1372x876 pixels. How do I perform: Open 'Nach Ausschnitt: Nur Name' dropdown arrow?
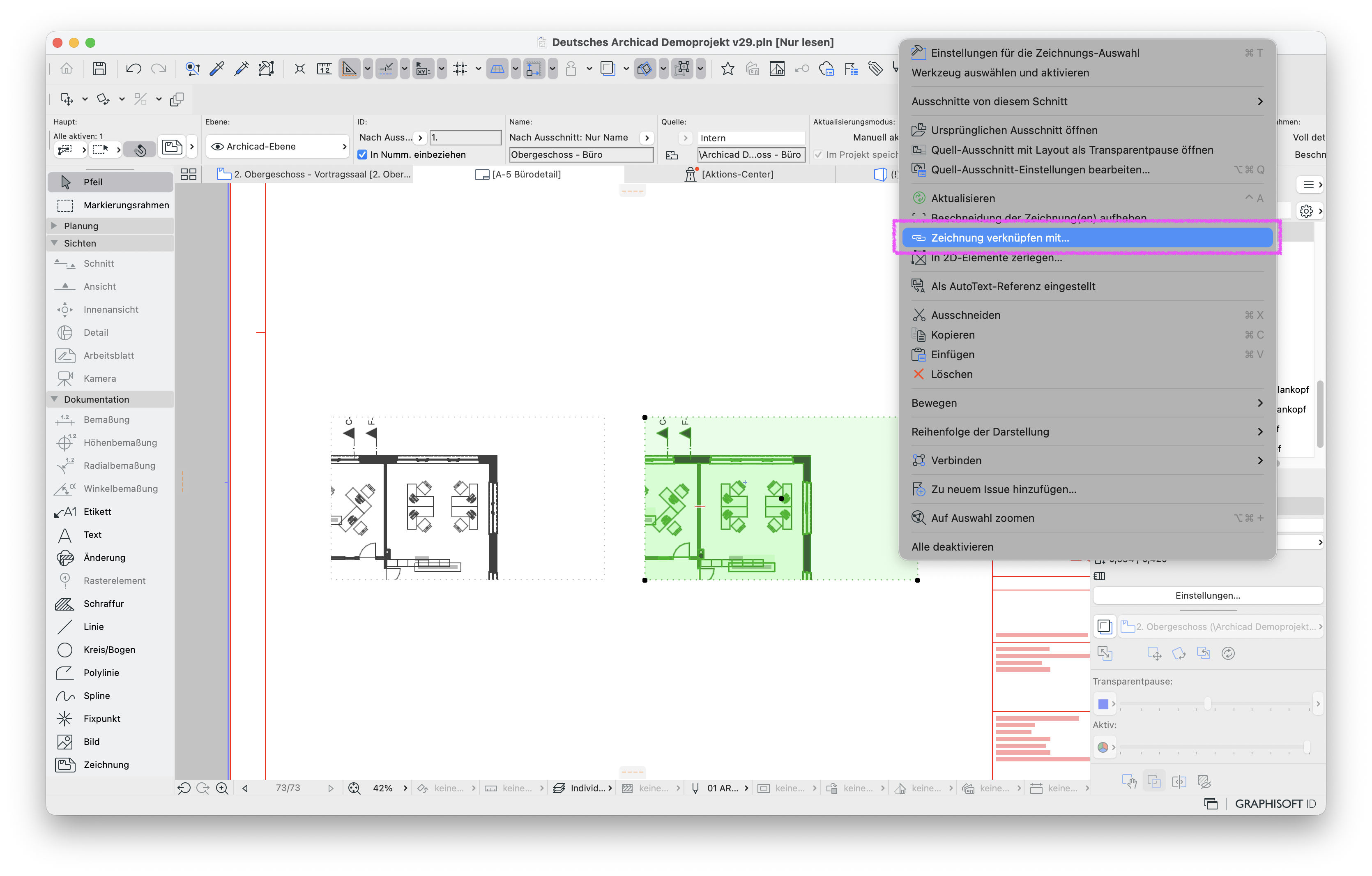click(x=647, y=137)
